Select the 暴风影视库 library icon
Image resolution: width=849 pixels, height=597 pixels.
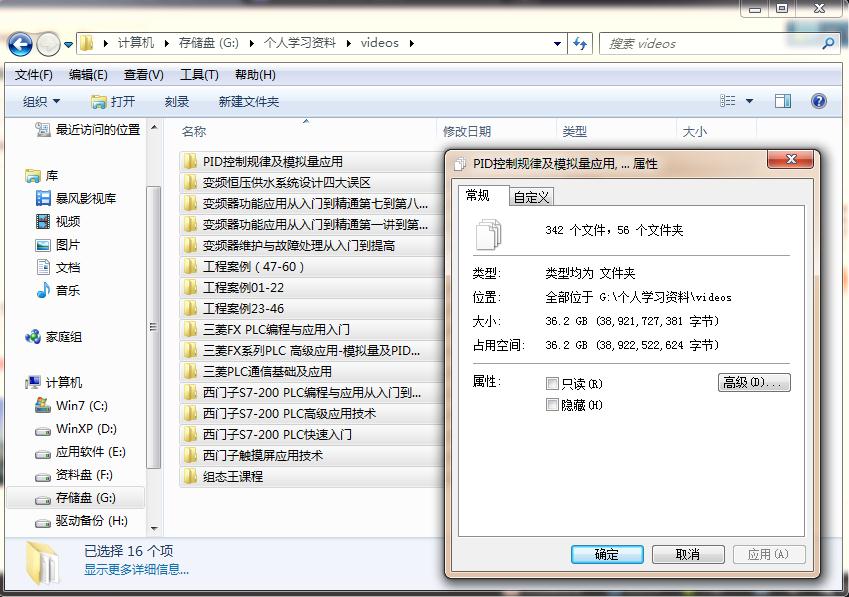tap(43, 199)
